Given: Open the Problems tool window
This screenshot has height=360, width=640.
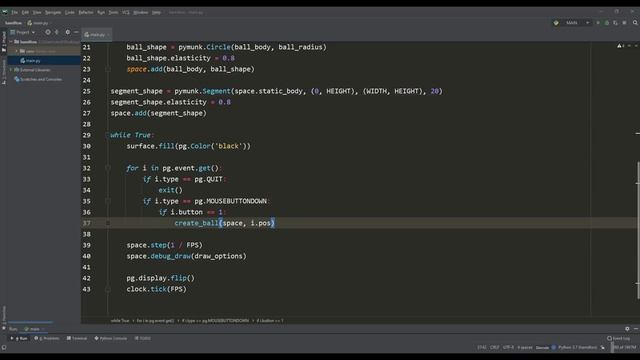Looking at the screenshot, I should [x=47, y=338].
